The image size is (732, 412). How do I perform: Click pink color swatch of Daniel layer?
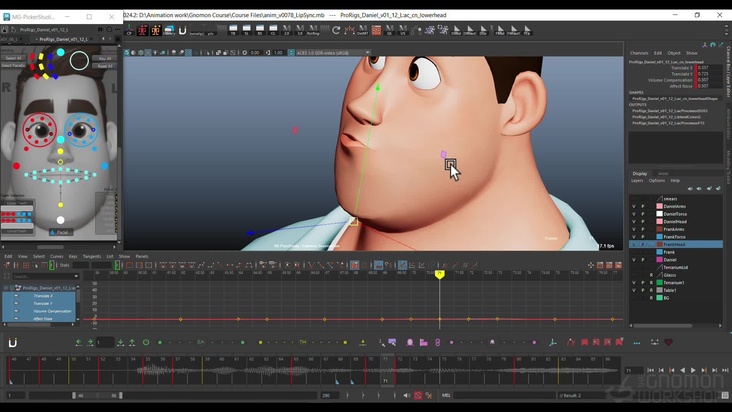660,259
